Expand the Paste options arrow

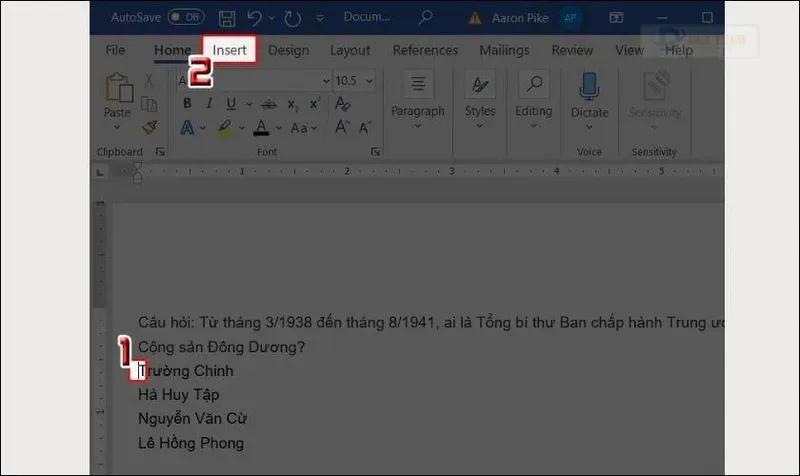point(117,127)
